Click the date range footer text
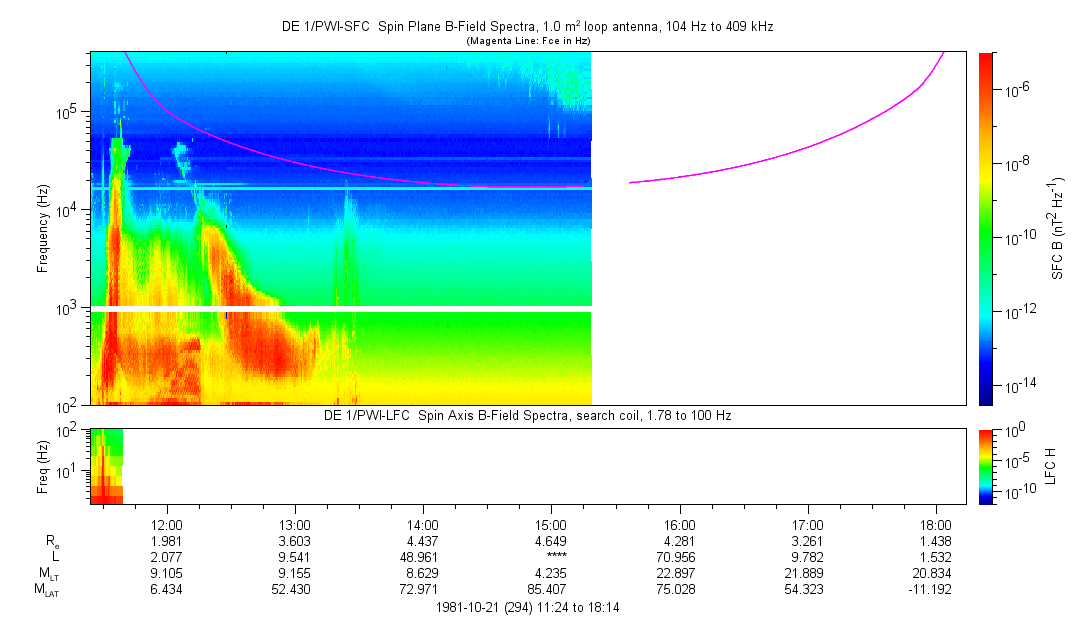The height and width of the screenshot is (620, 1083). (528, 607)
